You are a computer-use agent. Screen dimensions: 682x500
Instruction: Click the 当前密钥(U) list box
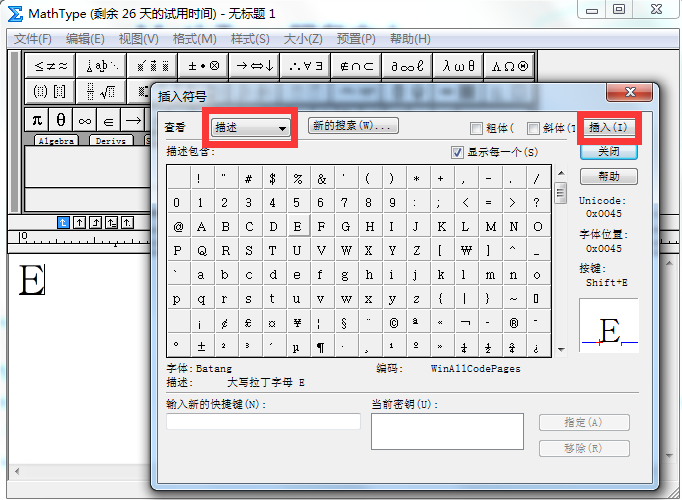447,431
